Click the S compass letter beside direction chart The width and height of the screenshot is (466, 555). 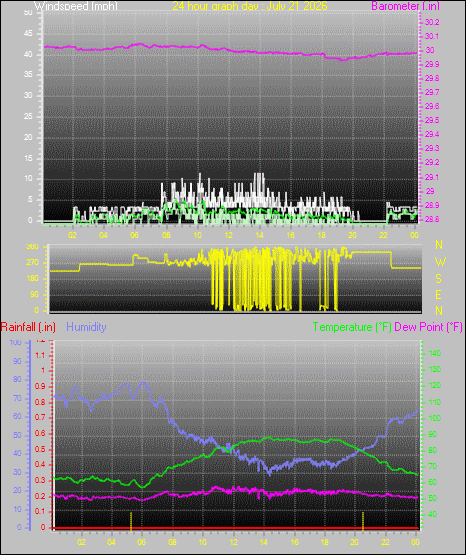pyautogui.click(x=439, y=279)
